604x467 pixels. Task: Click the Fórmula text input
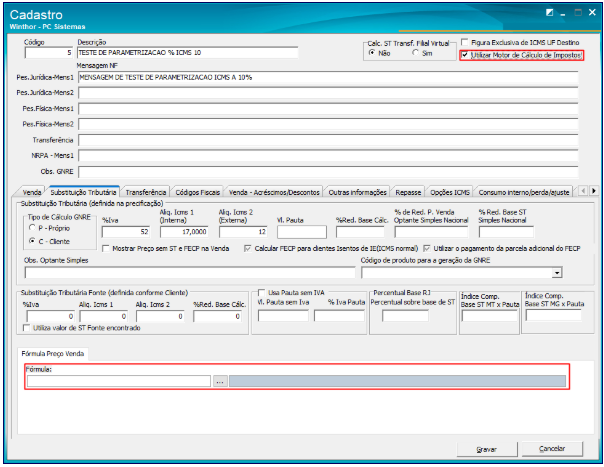119,381
